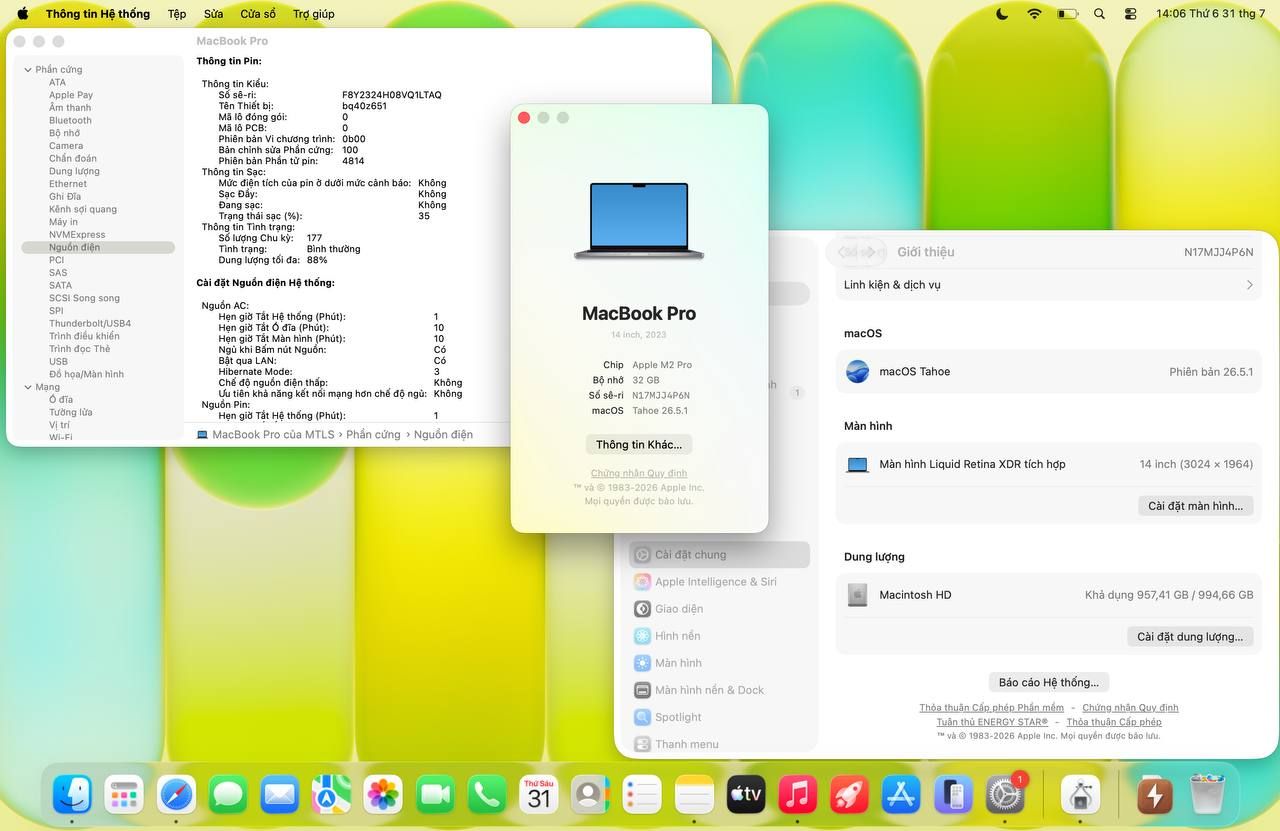Open the Cửa sổ menu
The image size is (1280, 831).
[x=258, y=14]
